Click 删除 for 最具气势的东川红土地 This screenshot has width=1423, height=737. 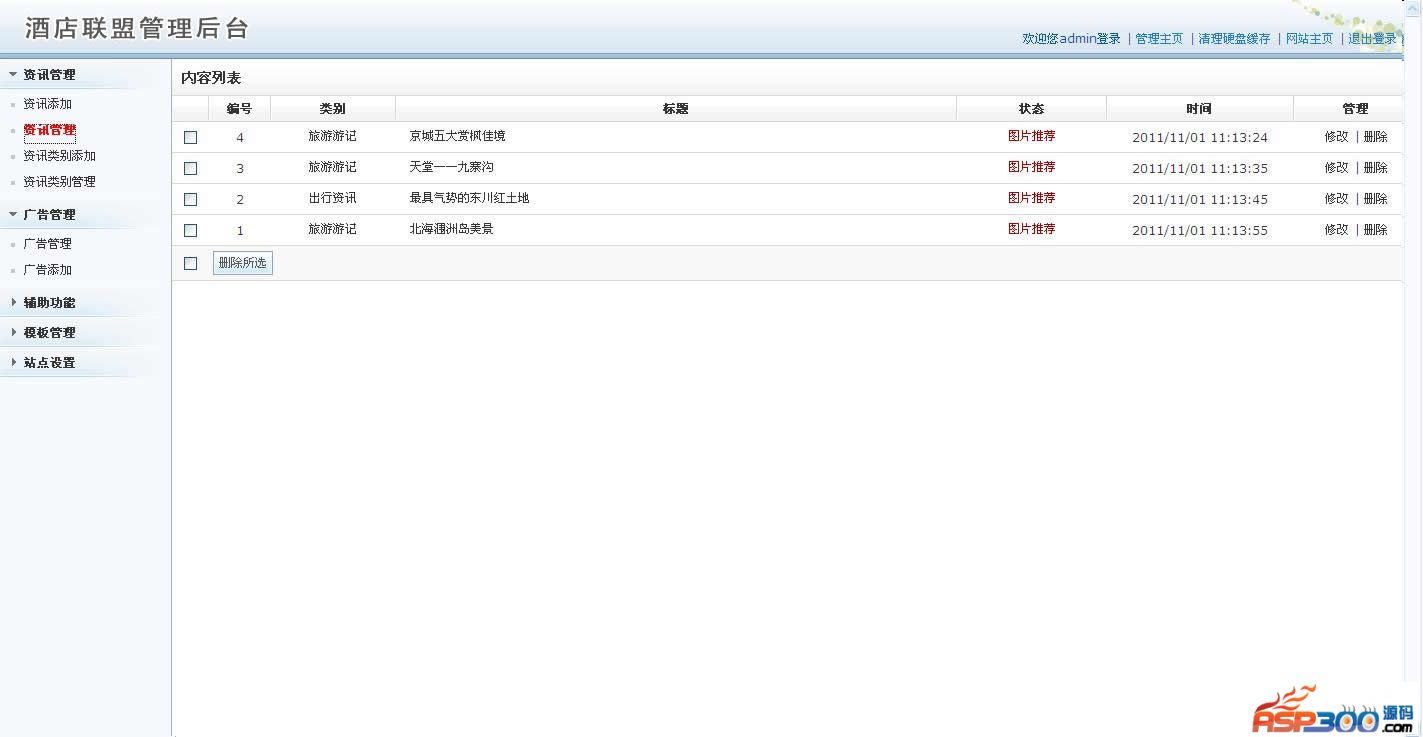tap(1376, 199)
